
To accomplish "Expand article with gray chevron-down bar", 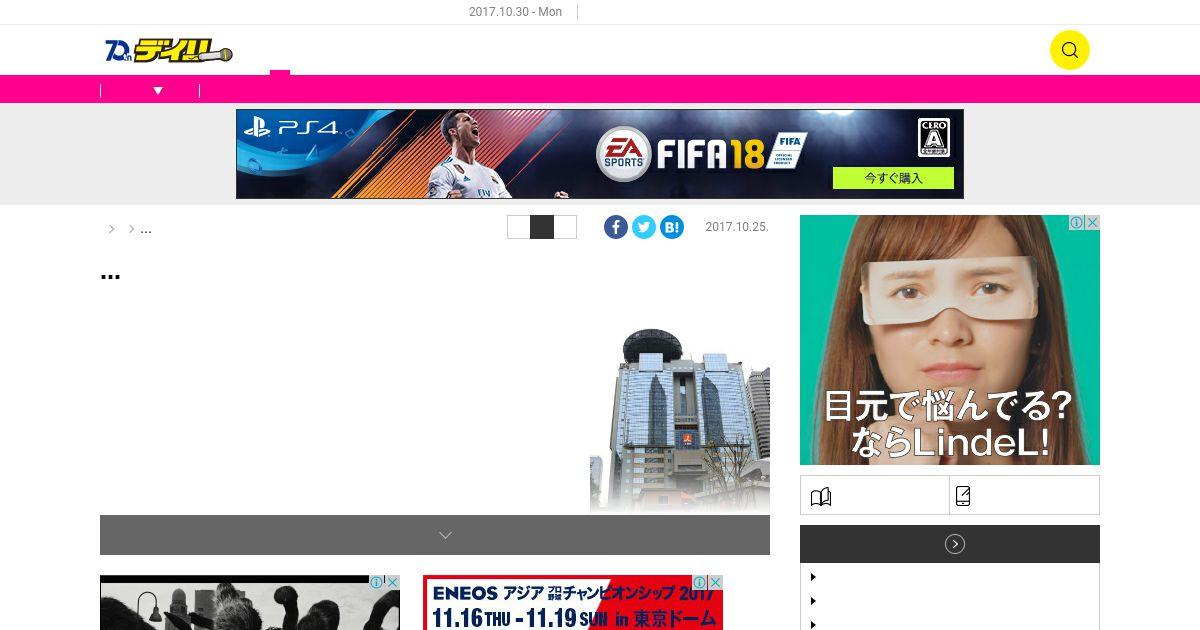I will [435, 535].
